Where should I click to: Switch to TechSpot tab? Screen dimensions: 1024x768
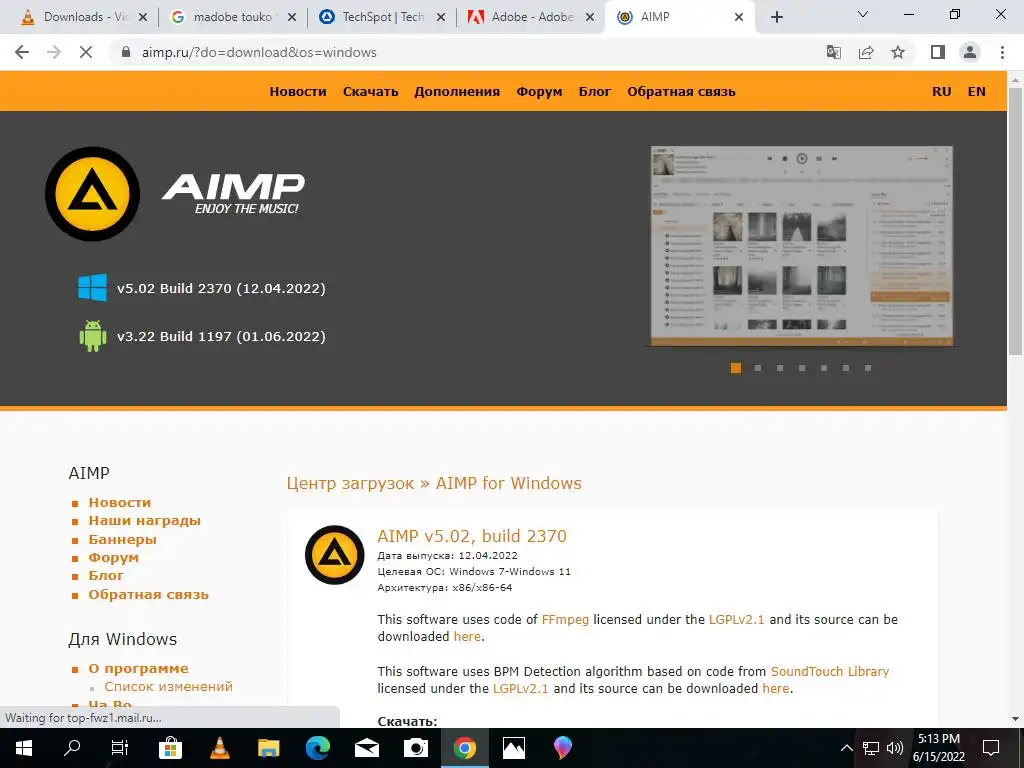pos(383,17)
